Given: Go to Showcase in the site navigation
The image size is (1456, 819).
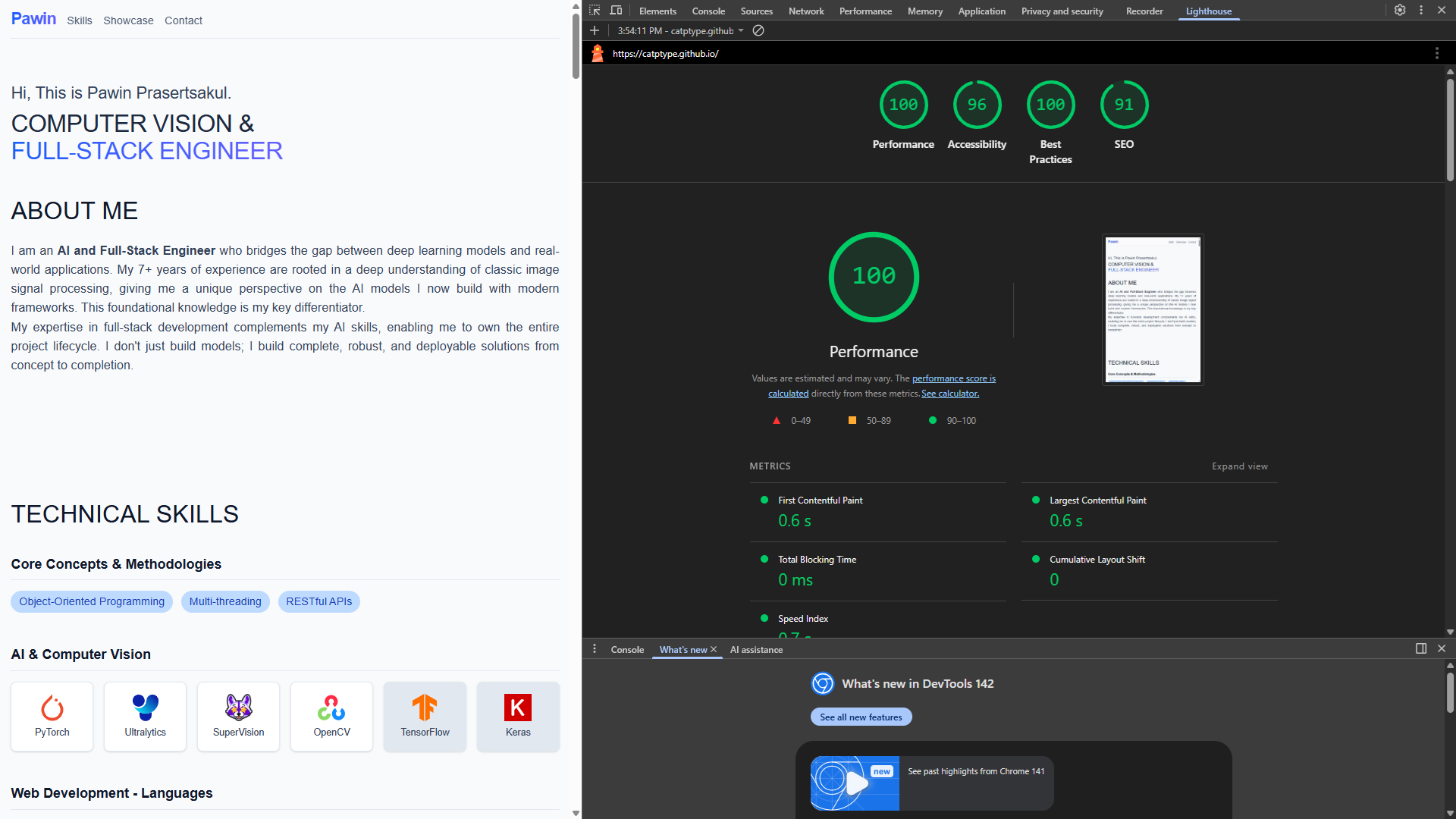Looking at the screenshot, I should 128,20.
